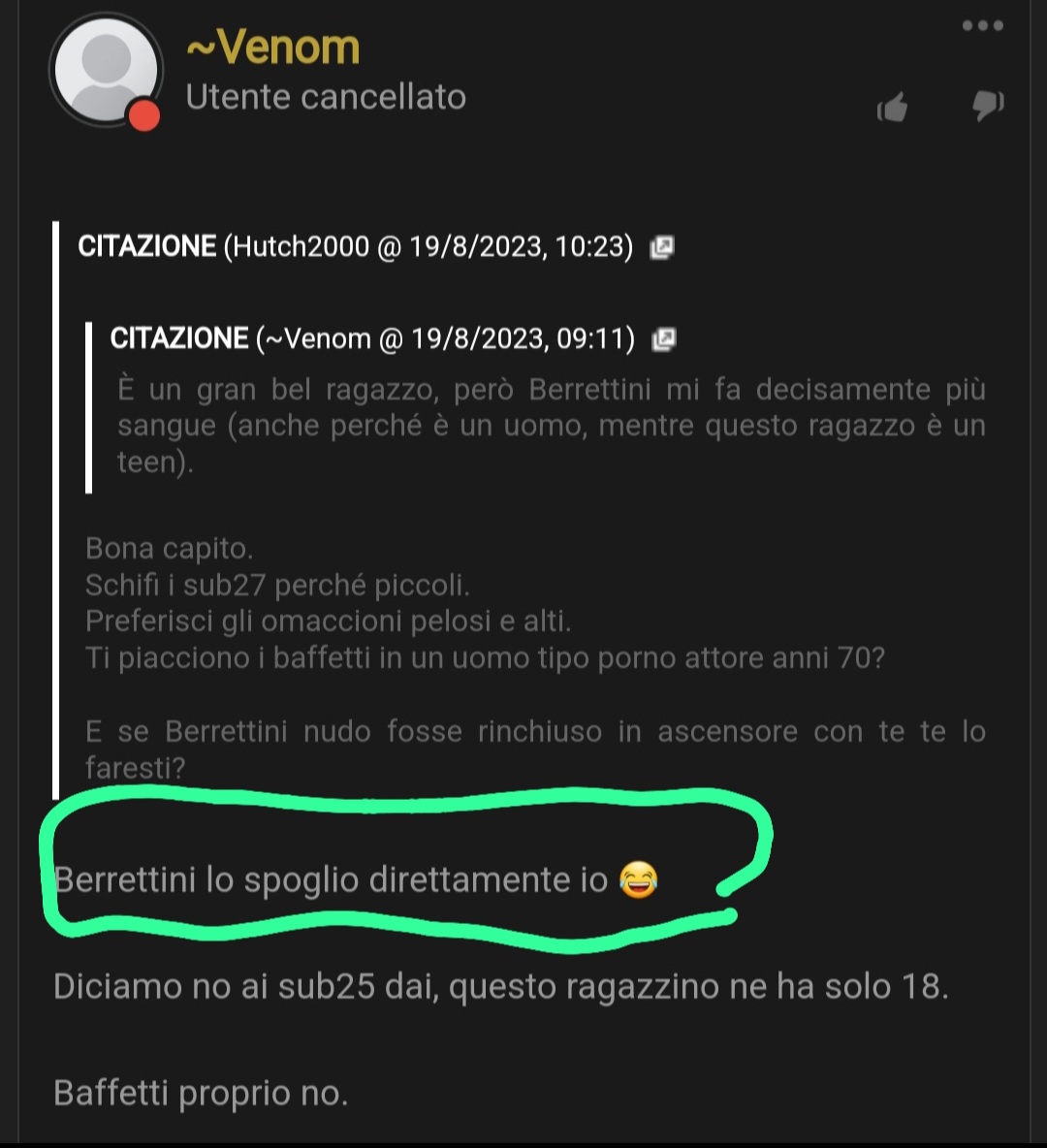Image resolution: width=1047 pixels, height=1148 pixels.
Task: Click the laughing emoji in the reply
Action: click(x=639, y=879)
